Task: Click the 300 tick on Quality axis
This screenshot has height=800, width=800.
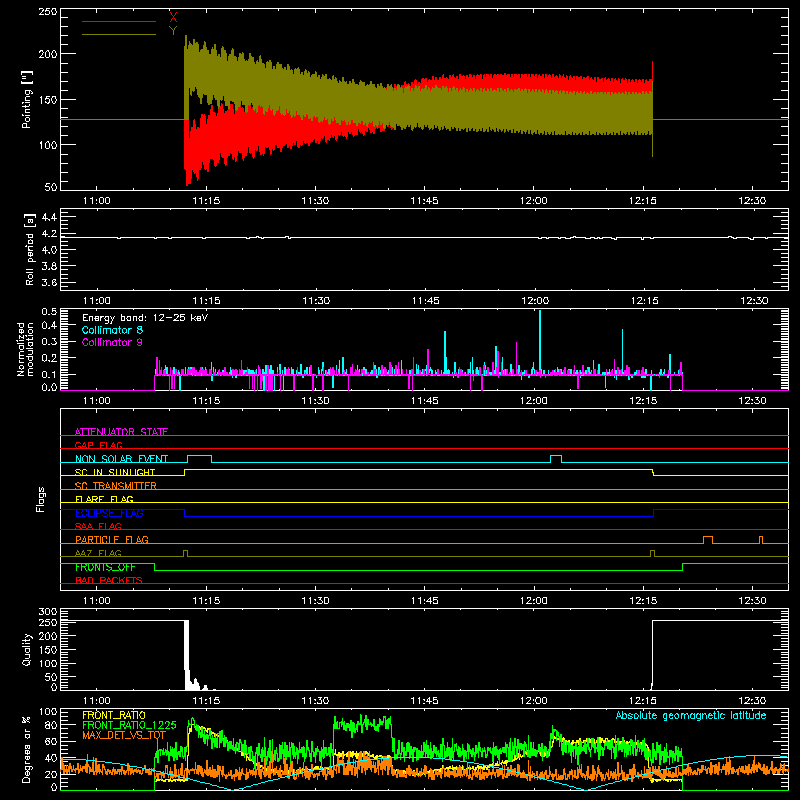Action: [48, 612]
